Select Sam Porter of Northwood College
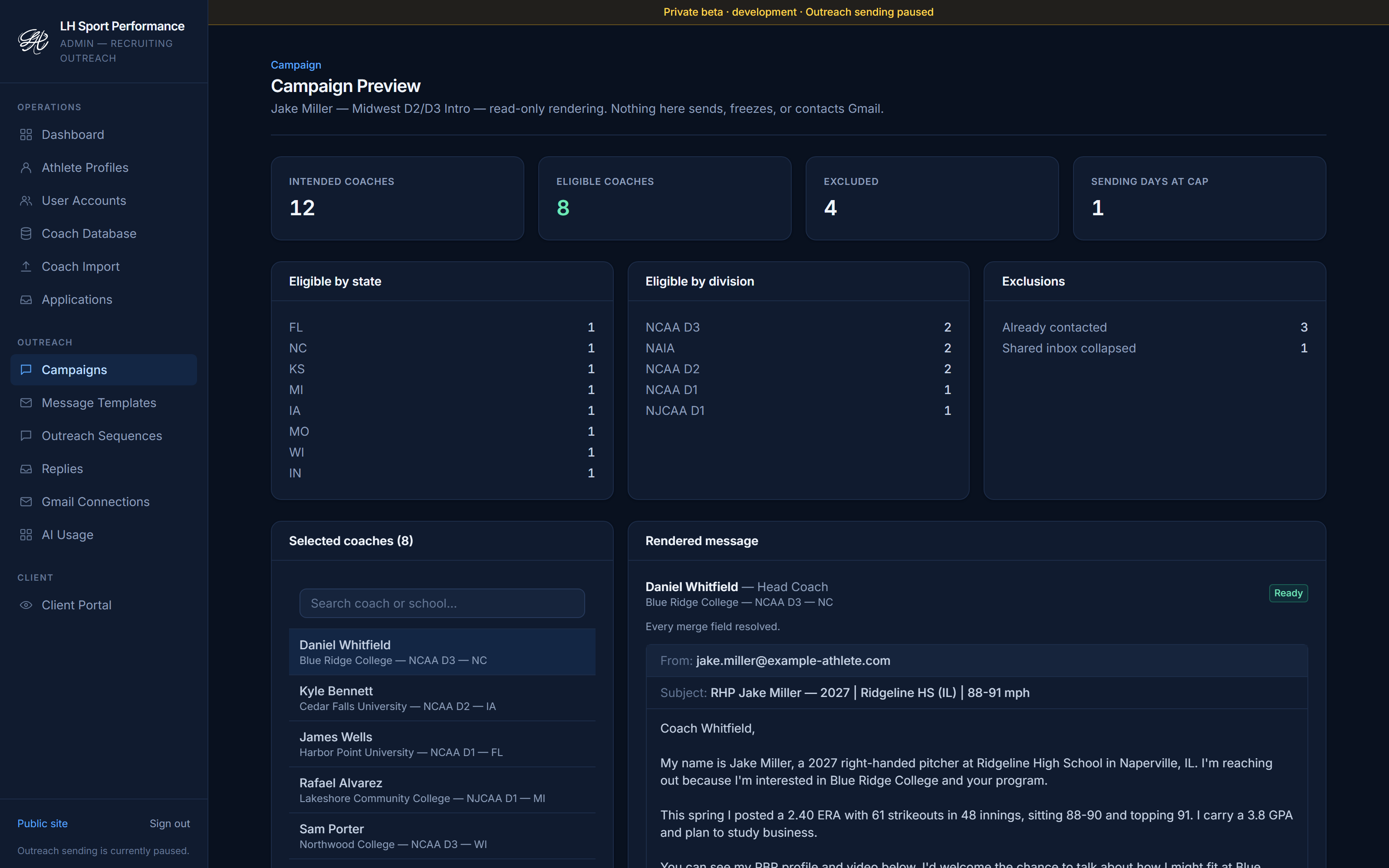1389x868 pixels. tap(442, 836)
